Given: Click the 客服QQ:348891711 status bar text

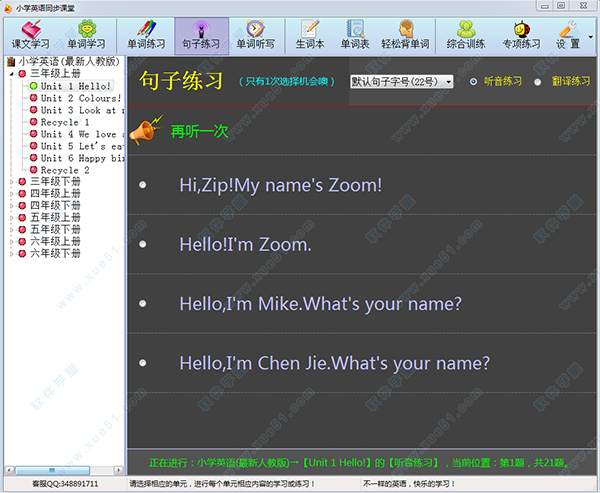Looking at the screenshot, I should click(65, 484).
